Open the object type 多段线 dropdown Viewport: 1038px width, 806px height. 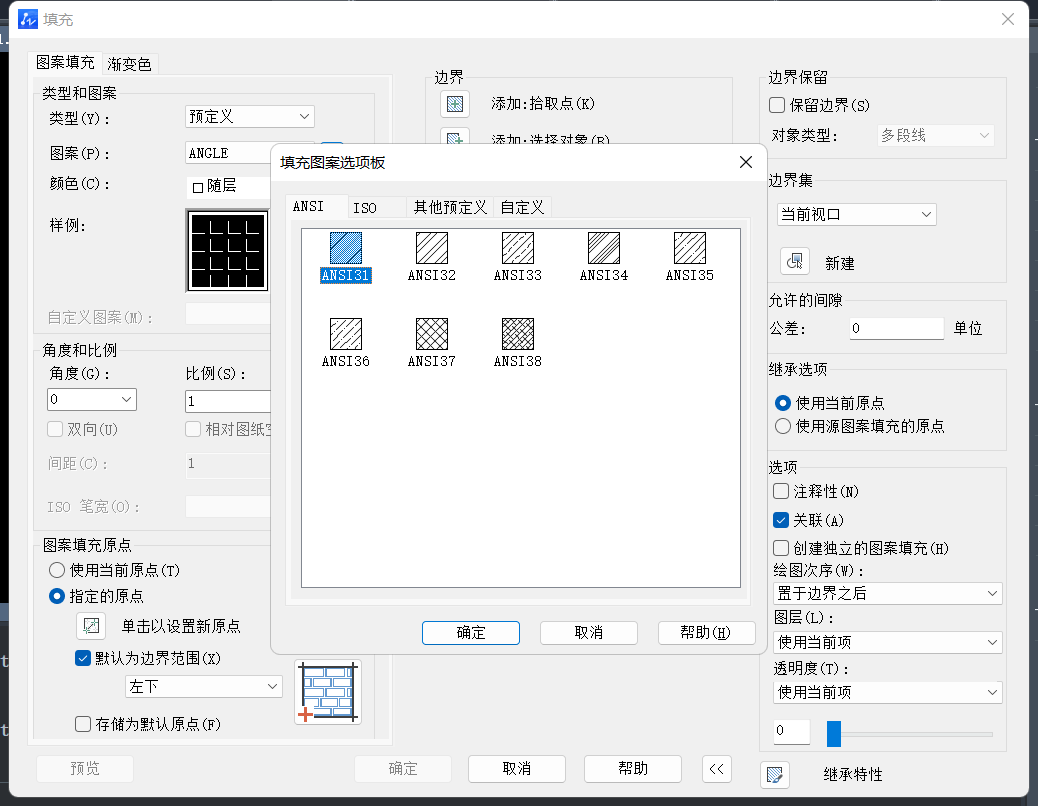tap(935, 136)
